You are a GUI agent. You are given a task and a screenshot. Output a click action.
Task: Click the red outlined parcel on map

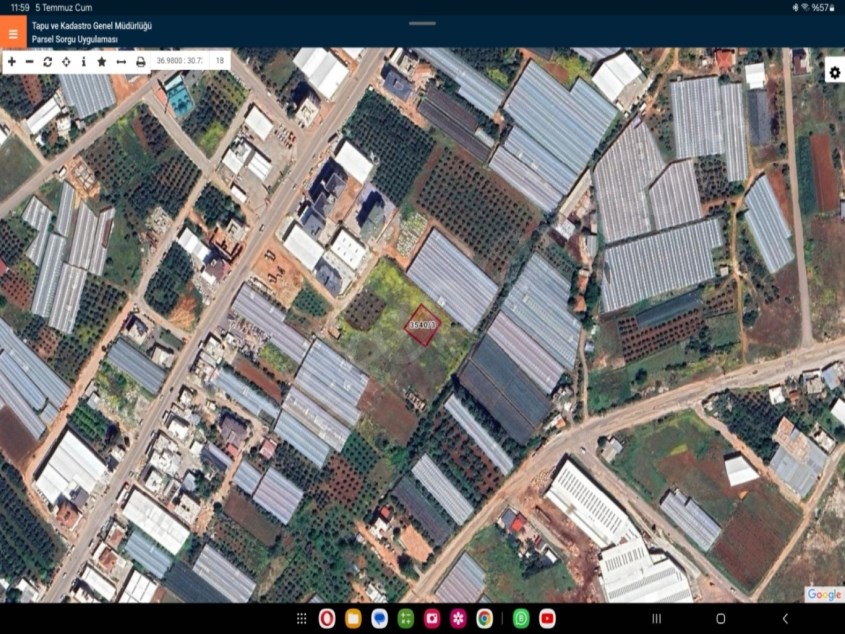tap(423, 325)
